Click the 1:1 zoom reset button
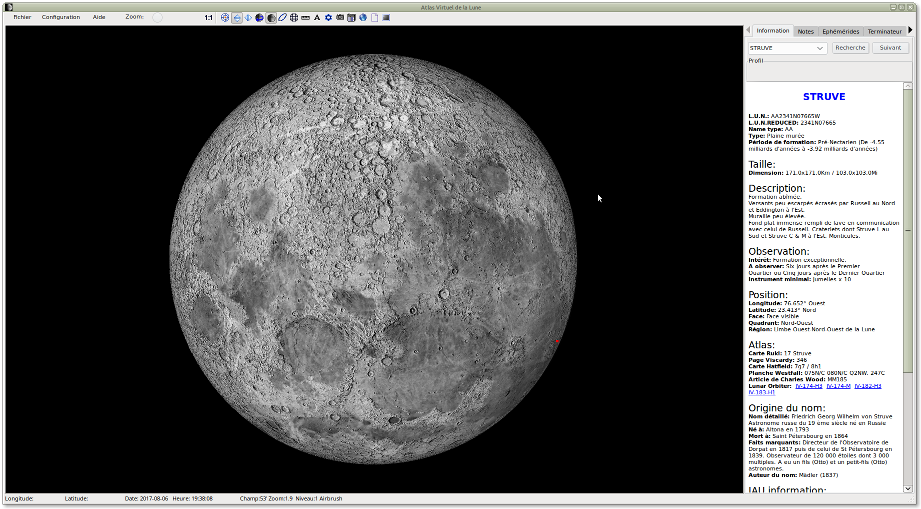The image size is (921, 509). point(209,18)
